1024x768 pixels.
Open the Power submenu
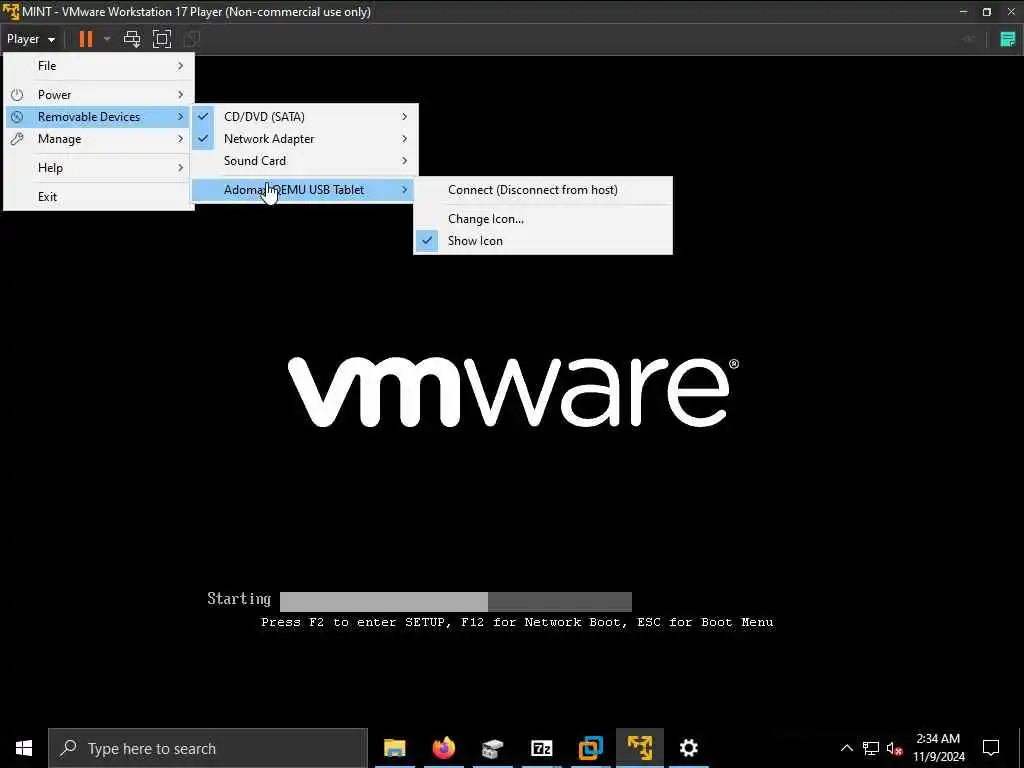[x=99, y=95]
